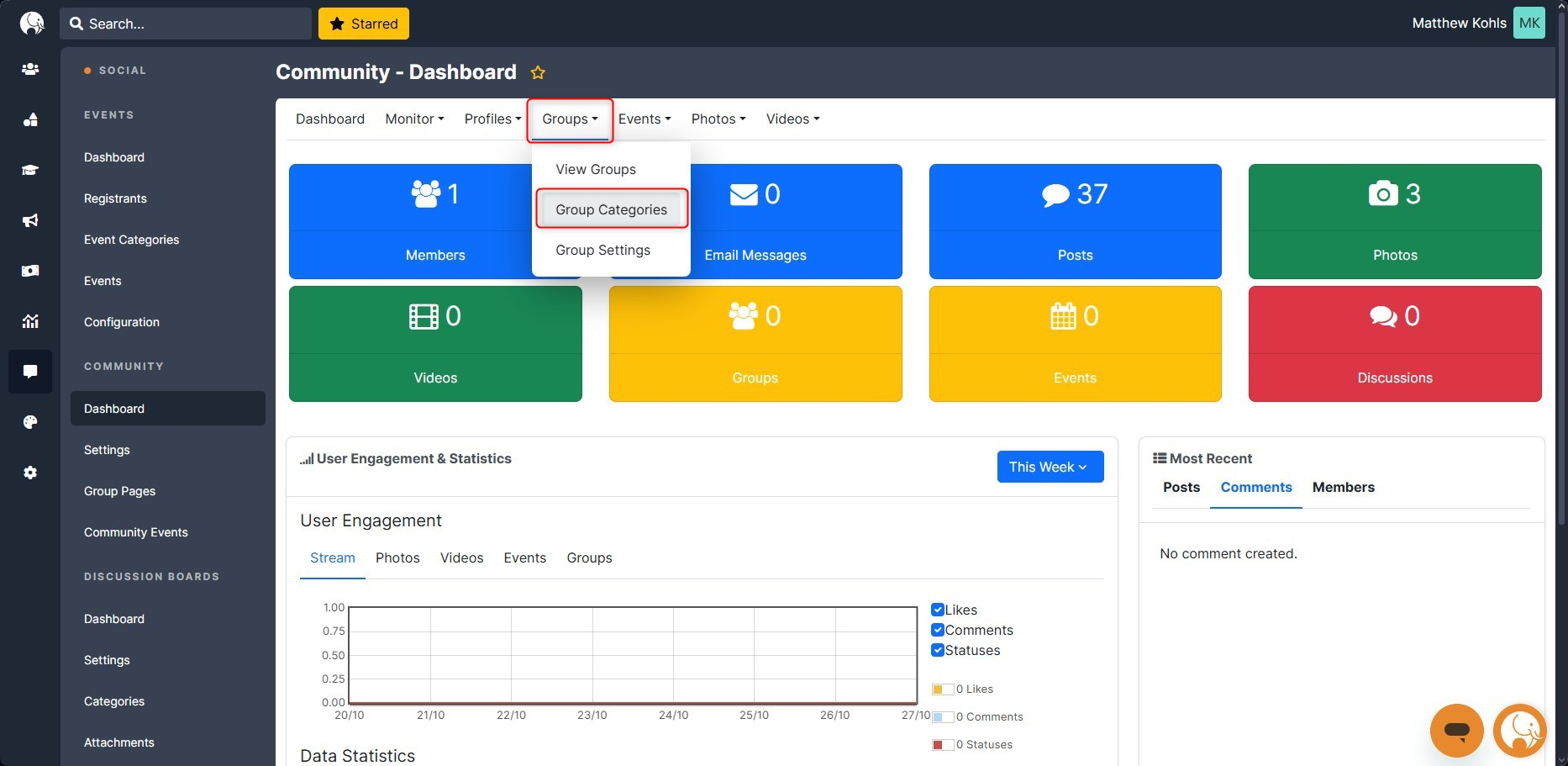Expand the Profiles dropdown menu
Viewport: 1568px width, 766px height.
[x=492, y=119]
